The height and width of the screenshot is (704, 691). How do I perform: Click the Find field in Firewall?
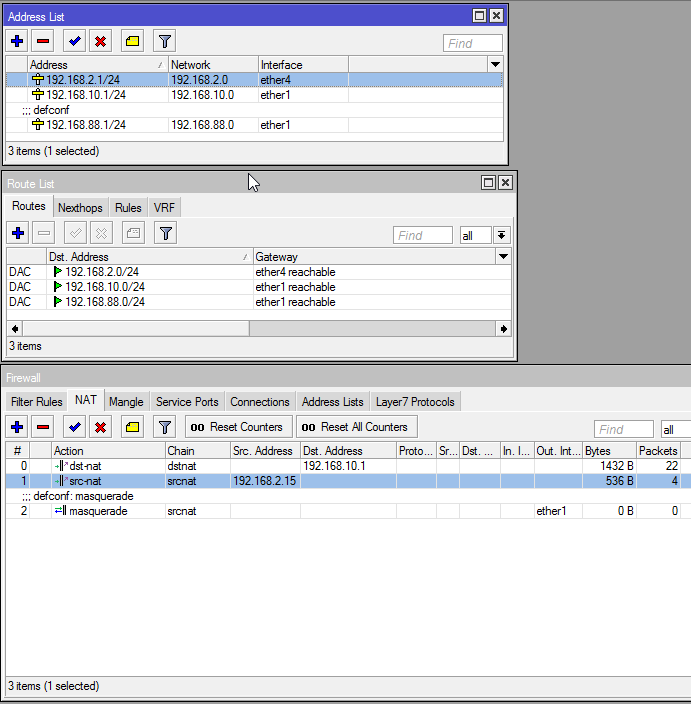(x=624, y=430)
